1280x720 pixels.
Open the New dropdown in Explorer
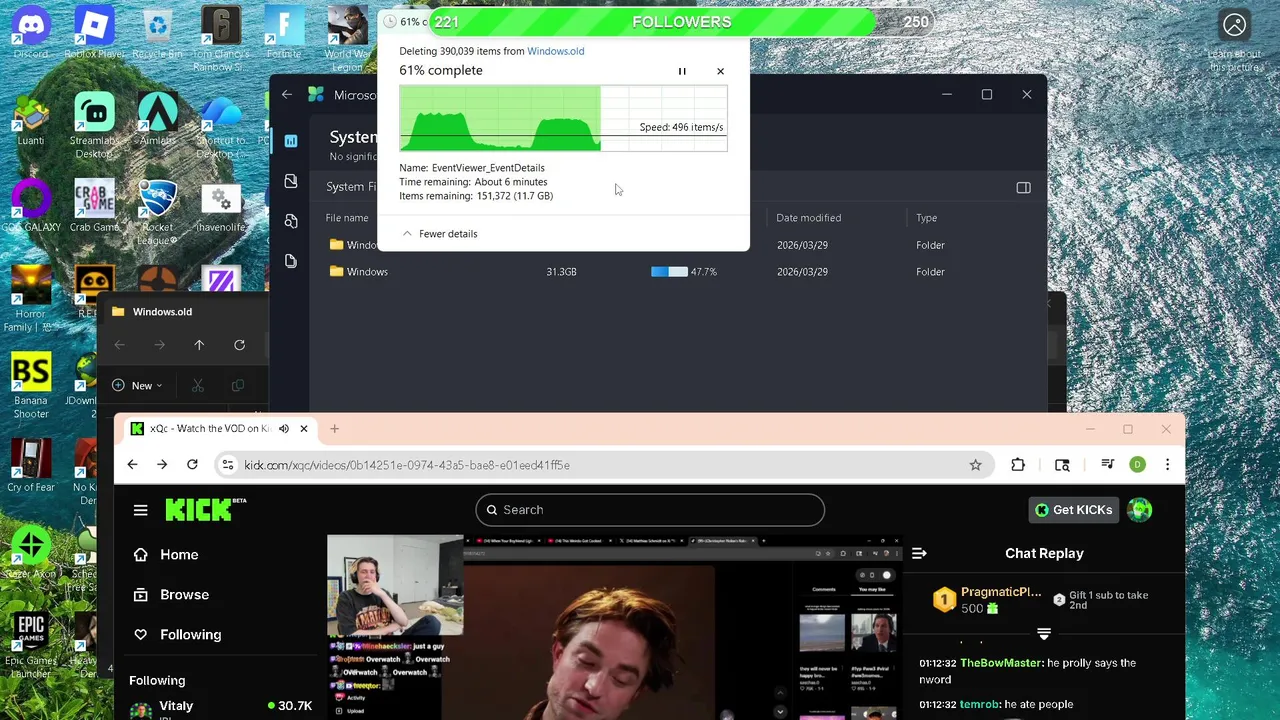(x=138, y=385)
